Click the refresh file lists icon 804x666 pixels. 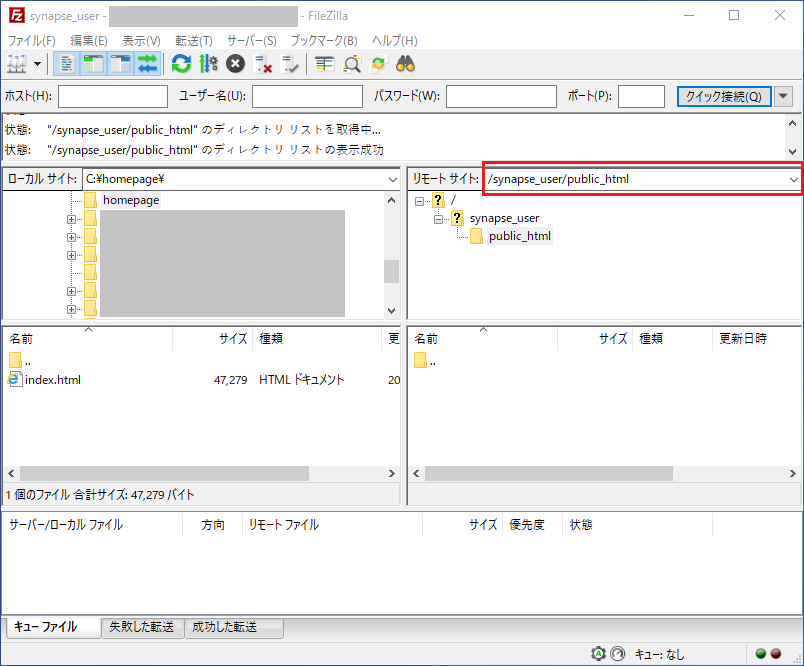[181, 64]
